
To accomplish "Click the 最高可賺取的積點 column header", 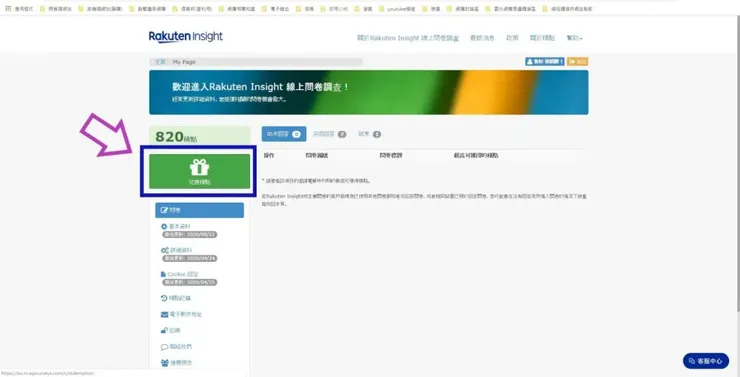I will point(476,155).
